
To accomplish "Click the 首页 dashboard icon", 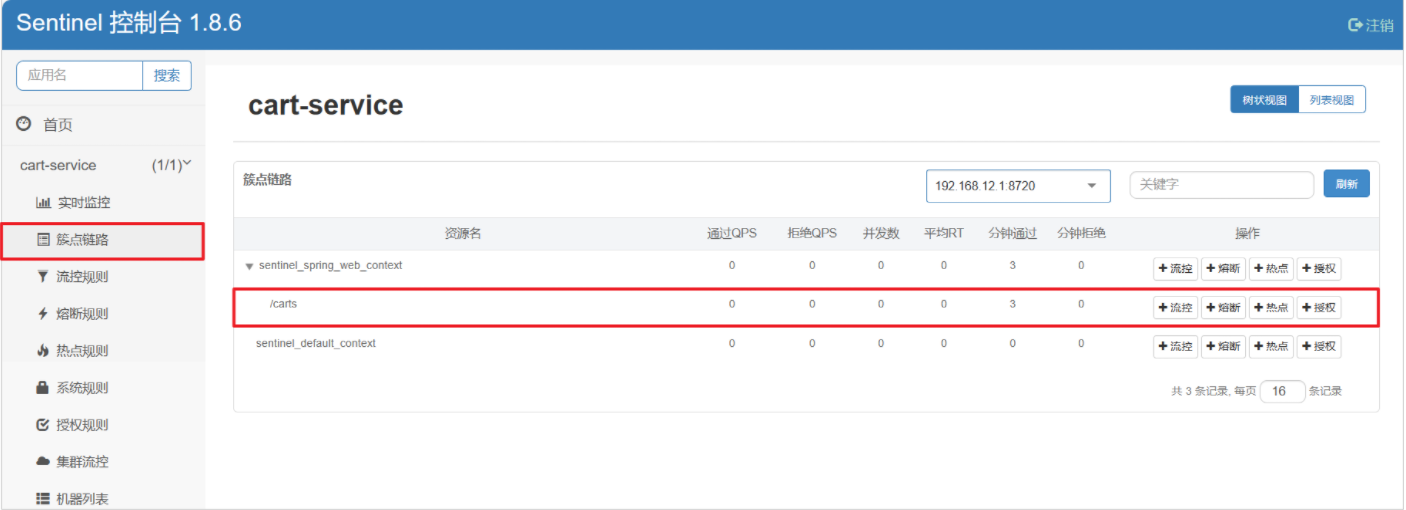I will (x=25, y=124).
